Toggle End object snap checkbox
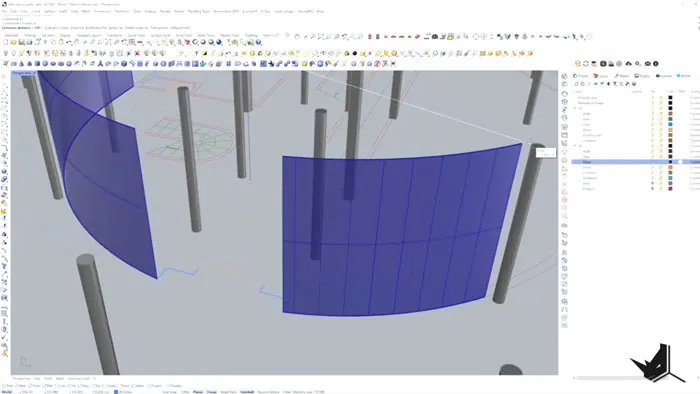 coord(8,386)
